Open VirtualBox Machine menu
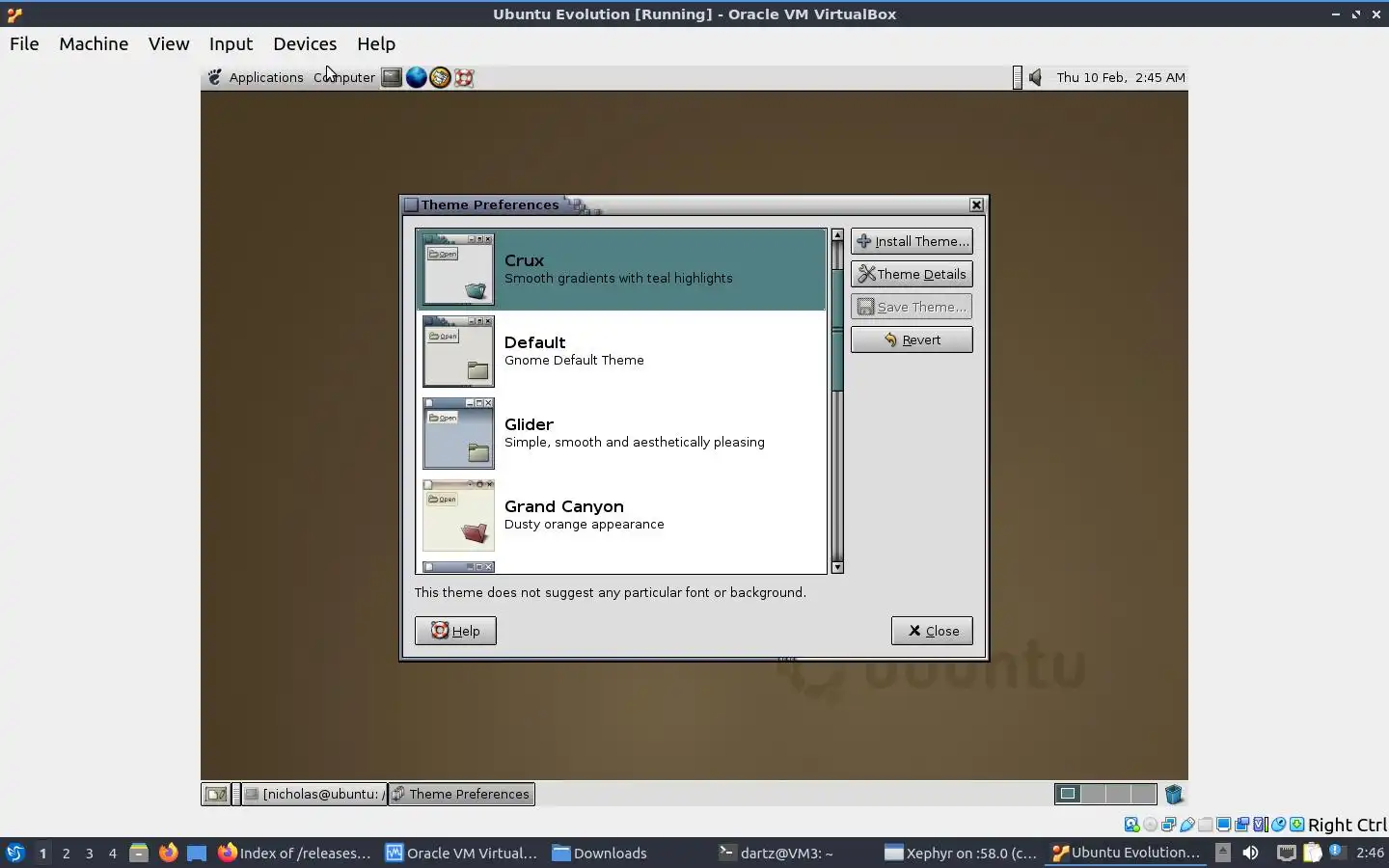 click(x=94, y=43)
